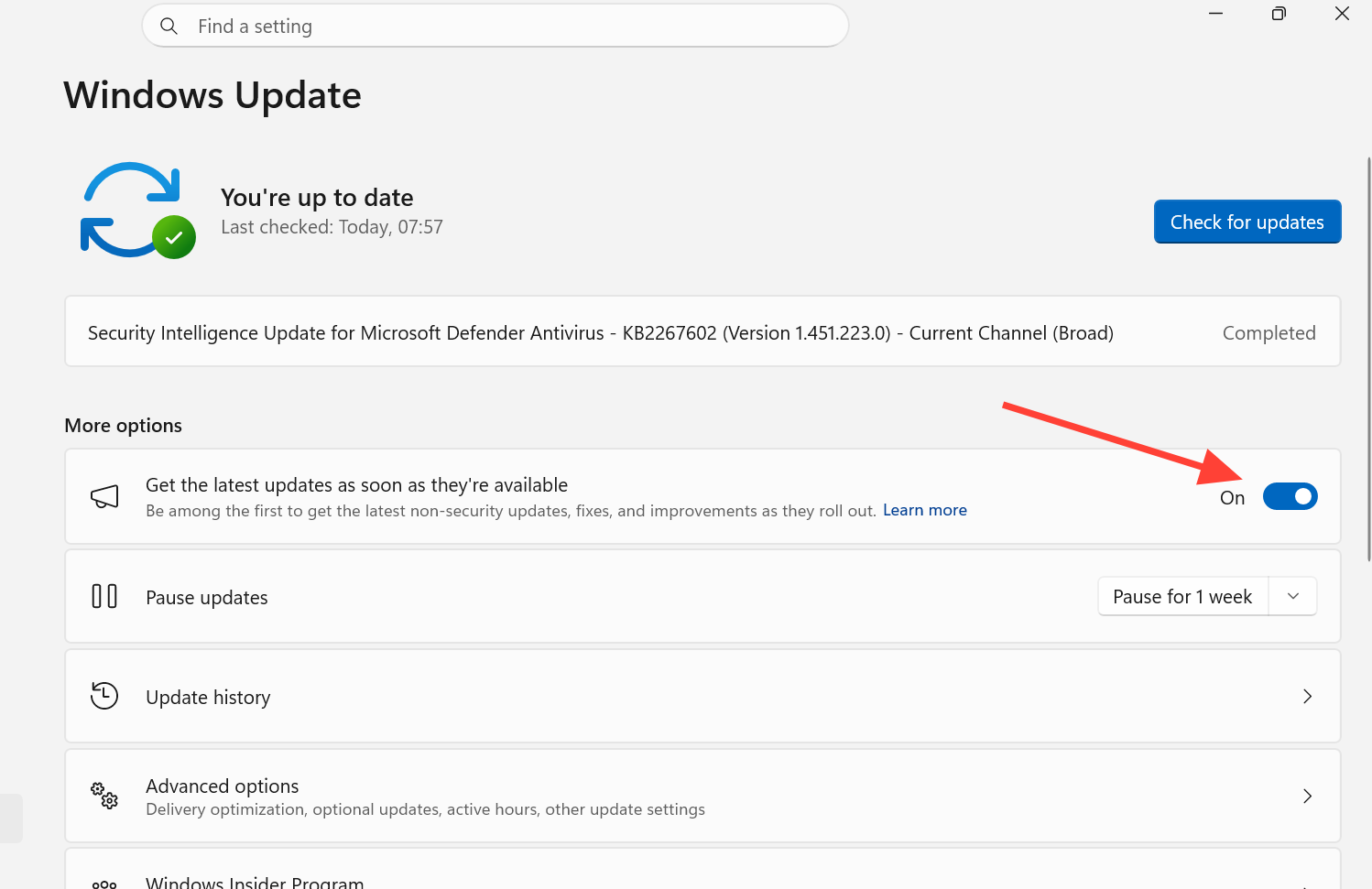Click the magnifier icon in the search box
Screen dimensions: 1372x889
pyautogui.click(x=169, y=27)
